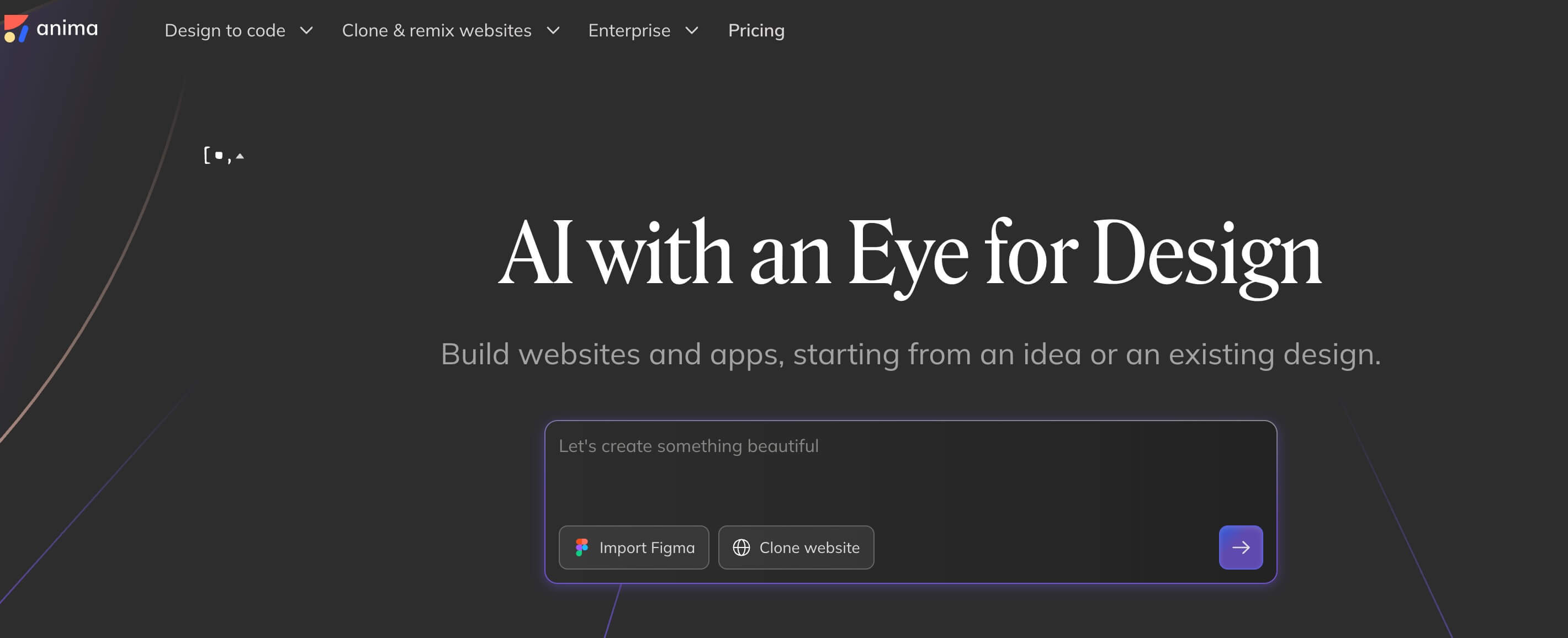Image resolution: width=1568 pixels, height=638 pixels.
Task: Submit the prompt with the purple arrow button
Action: (x=1240, y=547)
